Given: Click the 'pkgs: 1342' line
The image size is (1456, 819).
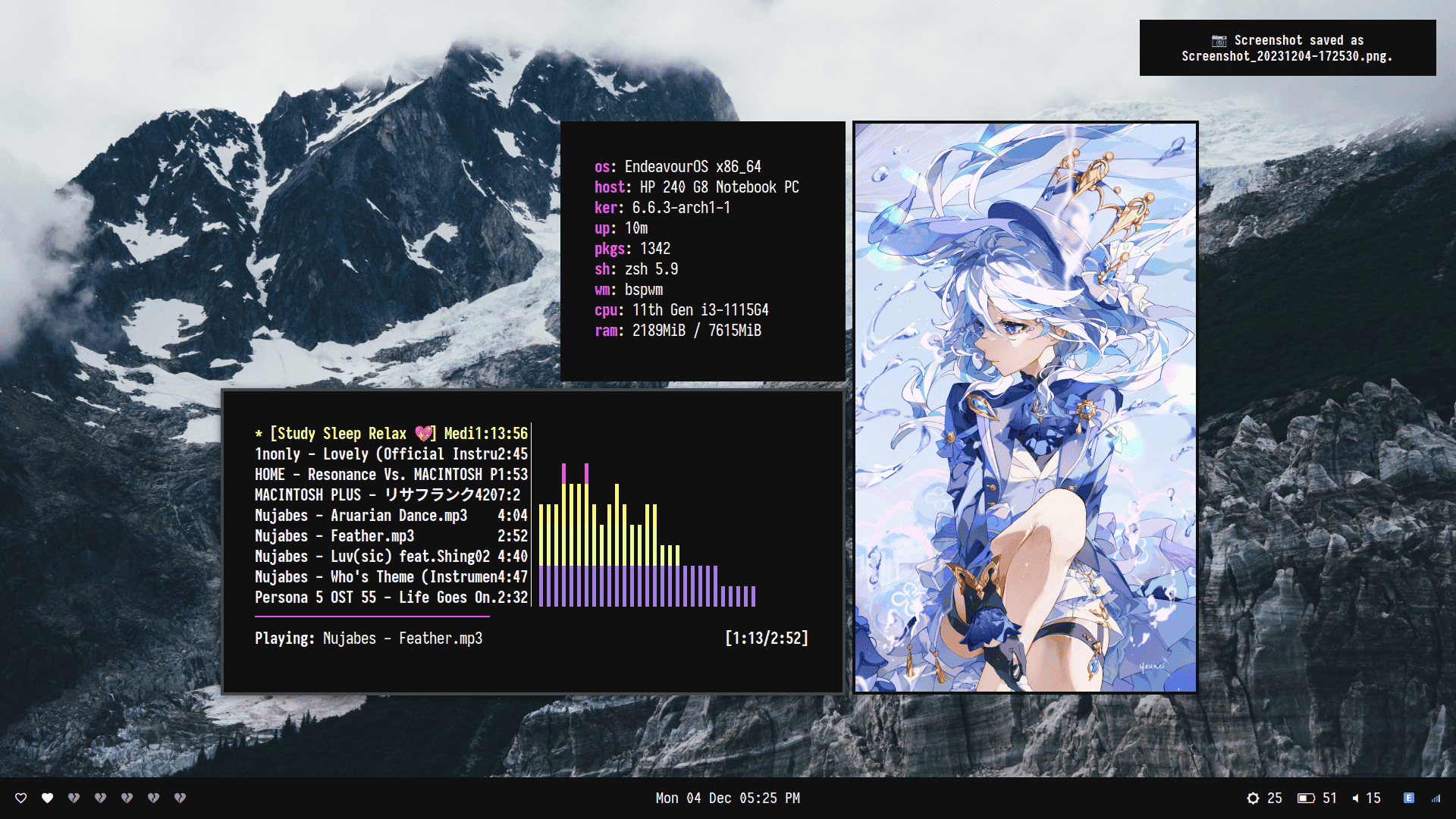Looking at the screenshot, I should click(x=632, y=249).
